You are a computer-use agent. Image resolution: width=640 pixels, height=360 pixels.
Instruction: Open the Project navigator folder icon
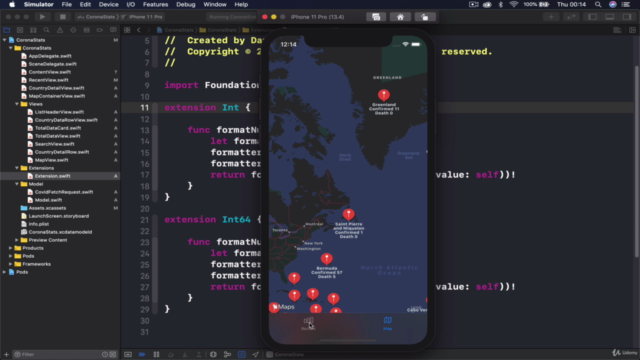7,30
